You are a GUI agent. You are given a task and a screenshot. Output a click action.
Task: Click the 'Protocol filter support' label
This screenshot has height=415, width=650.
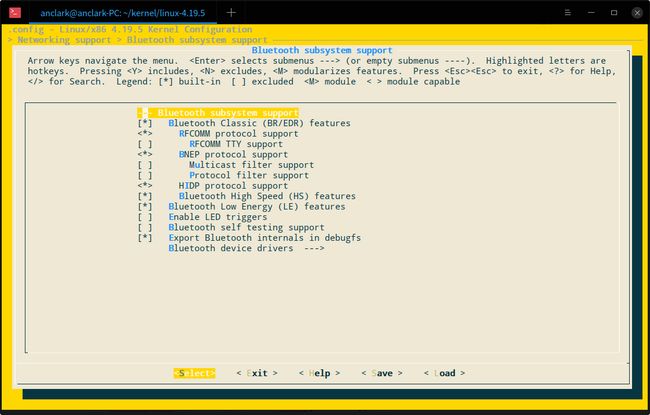pos(249,175)
